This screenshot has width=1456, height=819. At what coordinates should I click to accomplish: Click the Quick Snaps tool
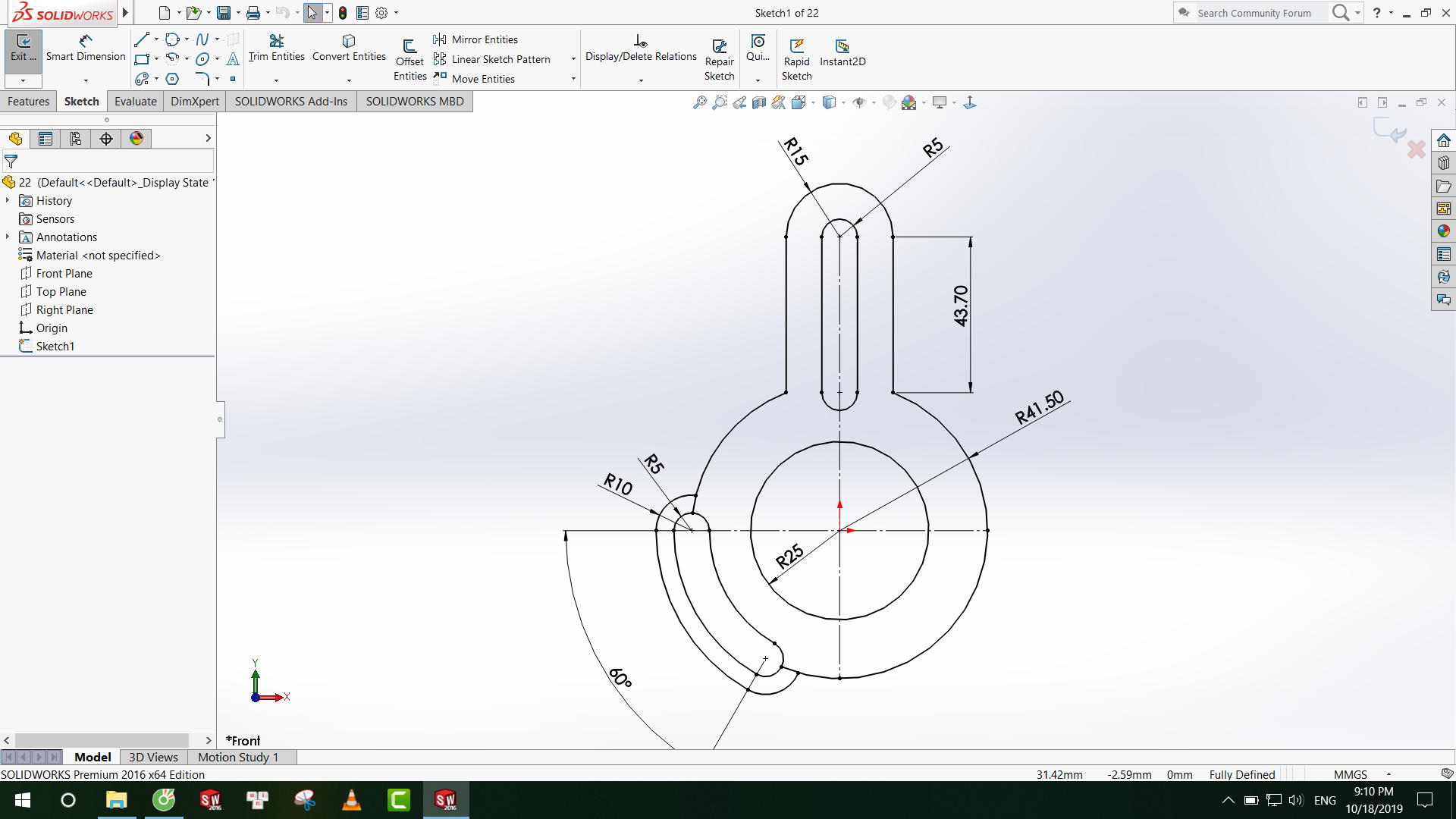pyautogui.click(x=758, y=48)
